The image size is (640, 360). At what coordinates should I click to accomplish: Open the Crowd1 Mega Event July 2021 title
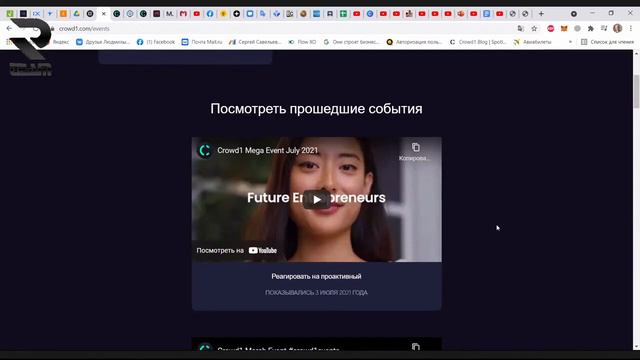(267, 151)
